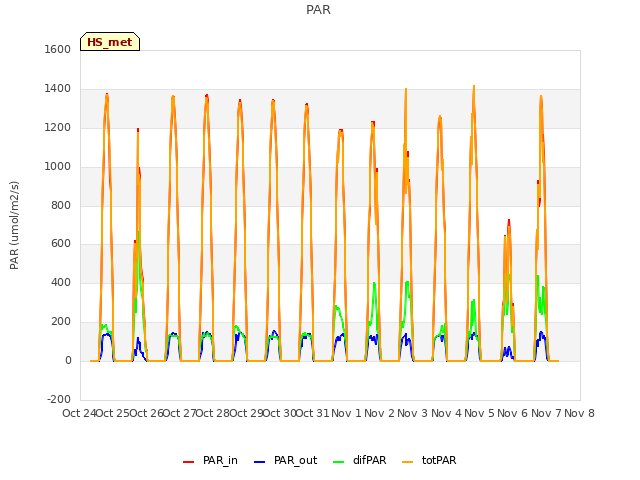Click the 1000 y-axis tick label

pyautogui.click(x=58, y=167)
